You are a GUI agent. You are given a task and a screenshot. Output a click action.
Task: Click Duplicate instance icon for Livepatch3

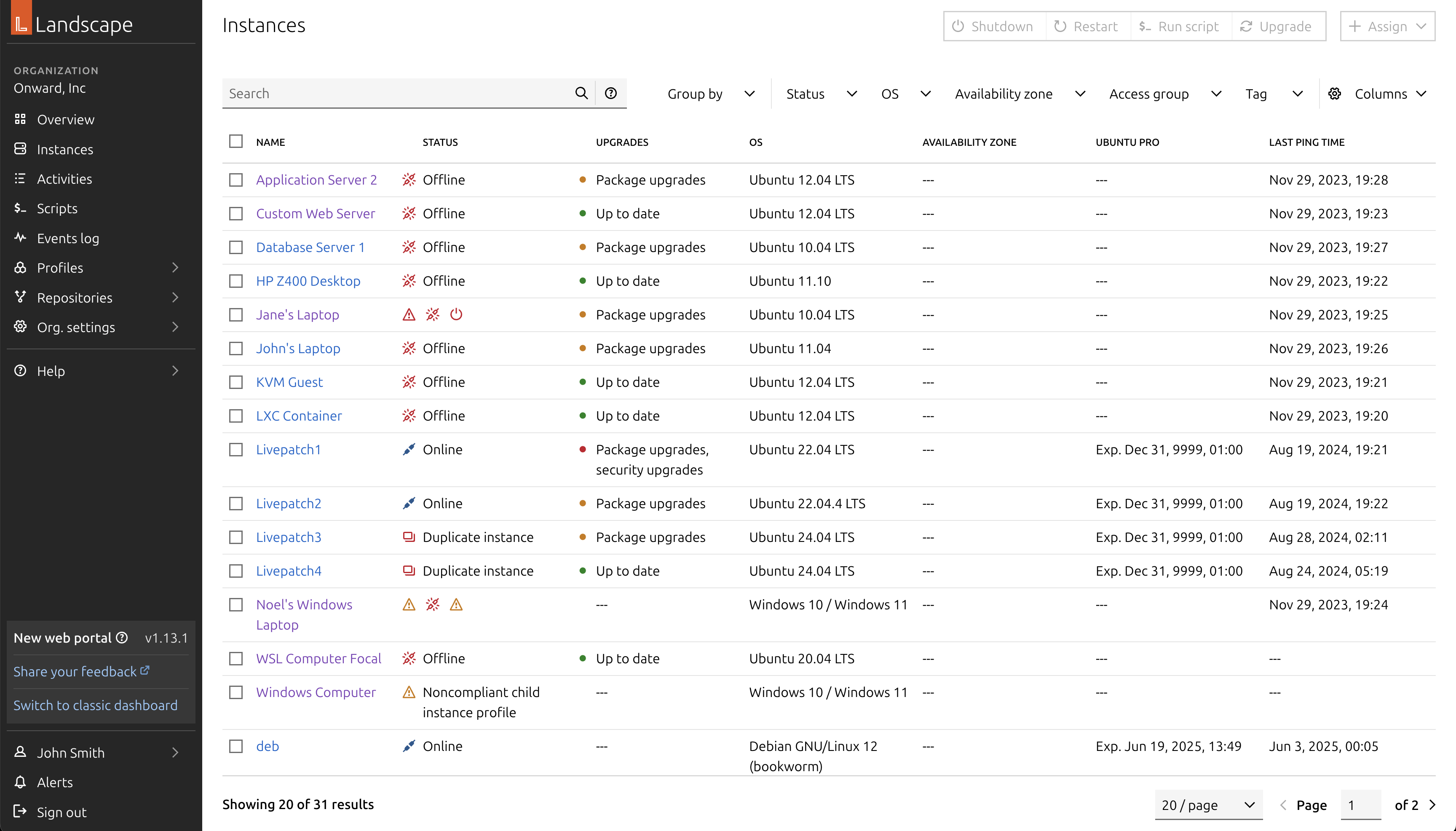[x=409, y=537]
